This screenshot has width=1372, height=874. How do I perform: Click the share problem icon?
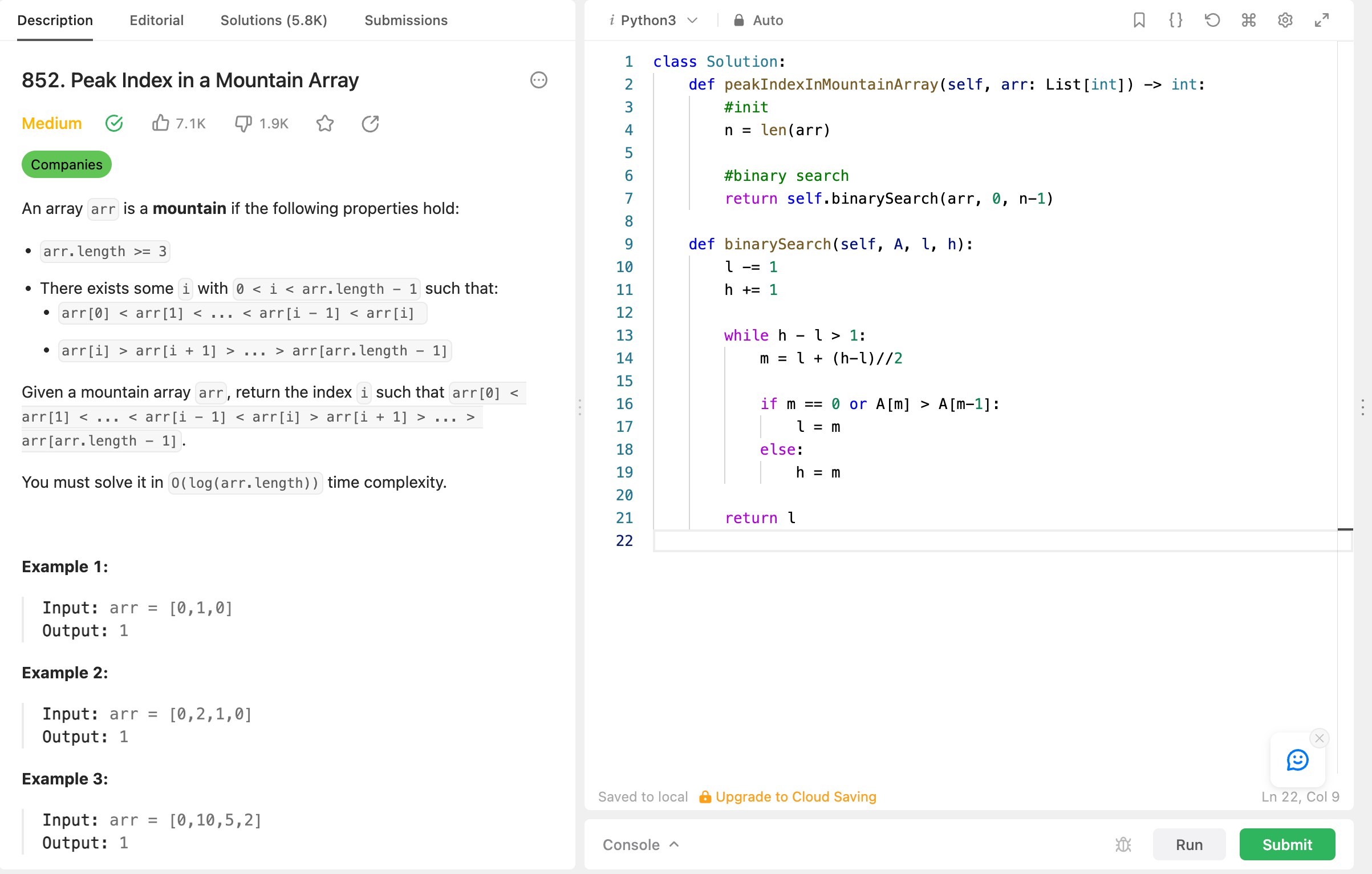point(371,123)
